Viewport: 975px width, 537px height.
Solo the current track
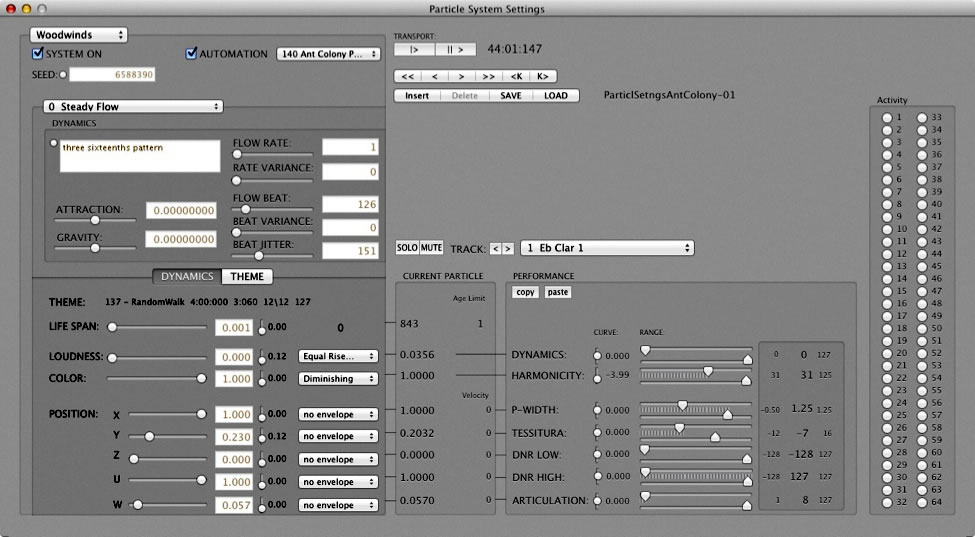point(407,247)
